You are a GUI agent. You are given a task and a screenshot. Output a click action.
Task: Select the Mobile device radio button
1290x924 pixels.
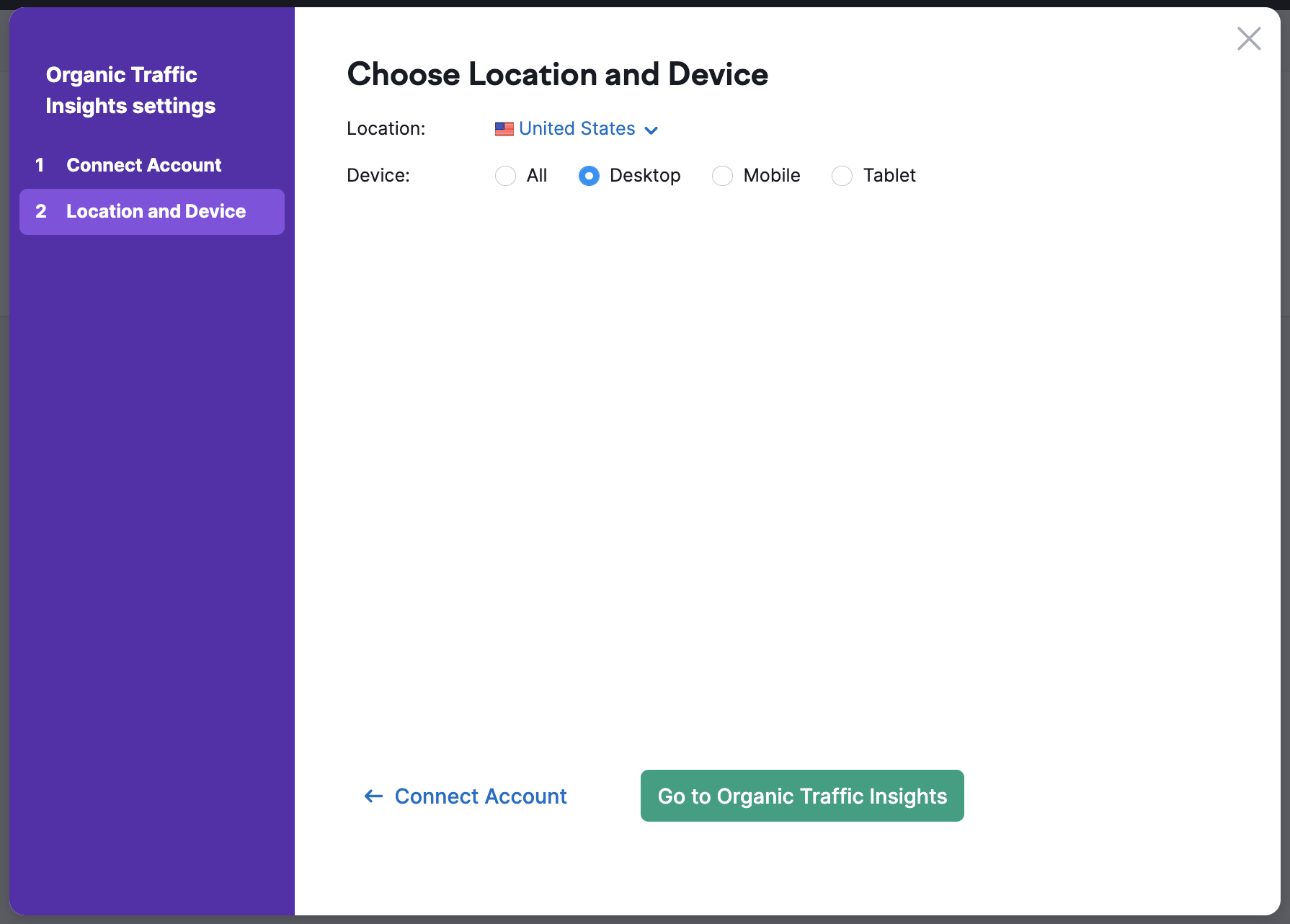722,176
